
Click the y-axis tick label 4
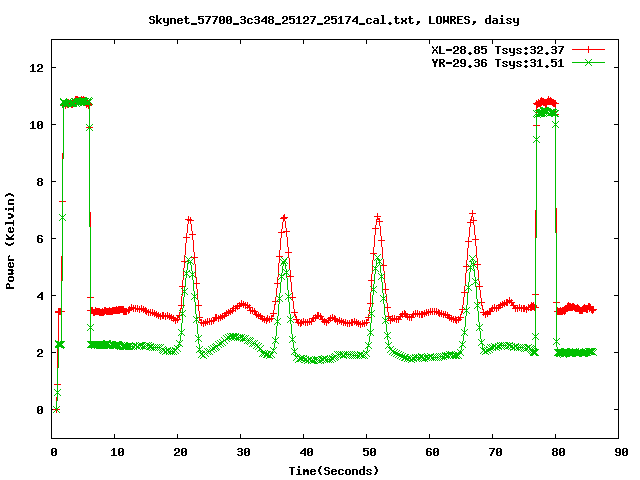click(x=40, y=296)
